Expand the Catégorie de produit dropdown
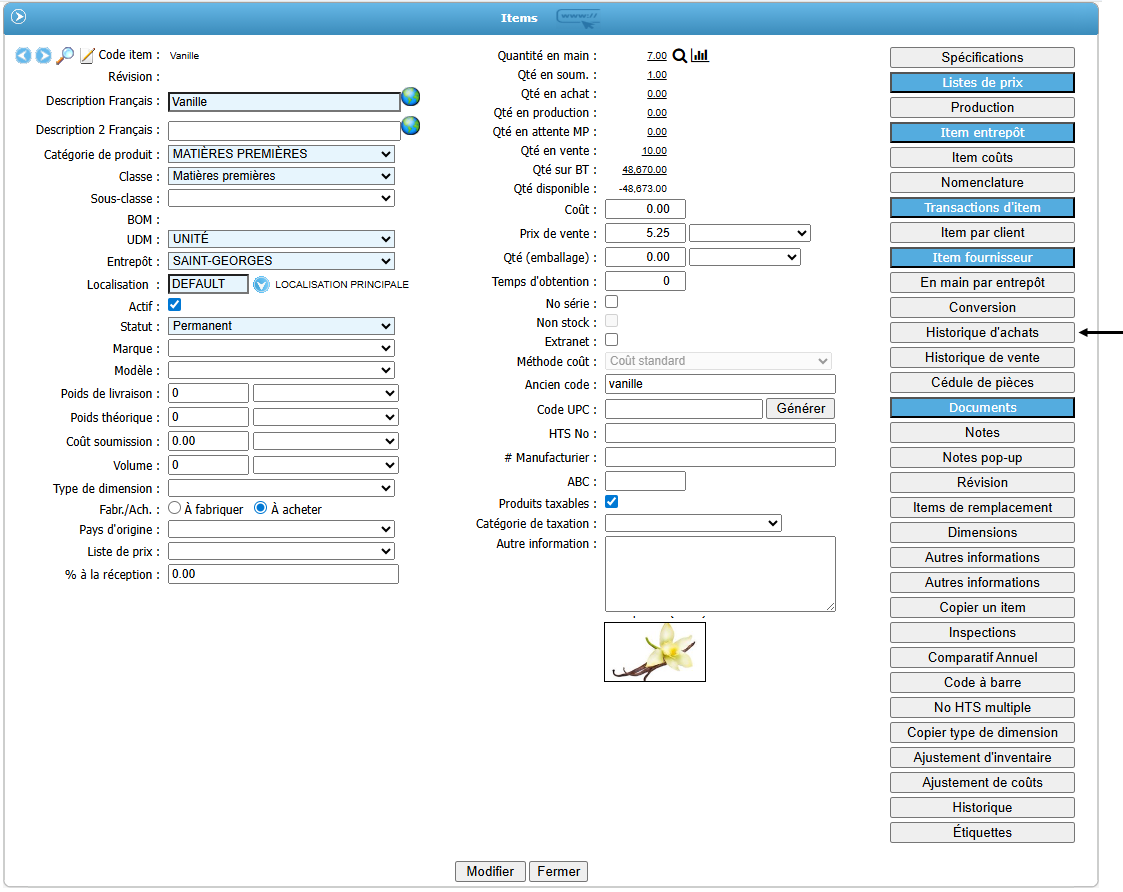Screen dimensions: 1123x892 coord(281,154)
